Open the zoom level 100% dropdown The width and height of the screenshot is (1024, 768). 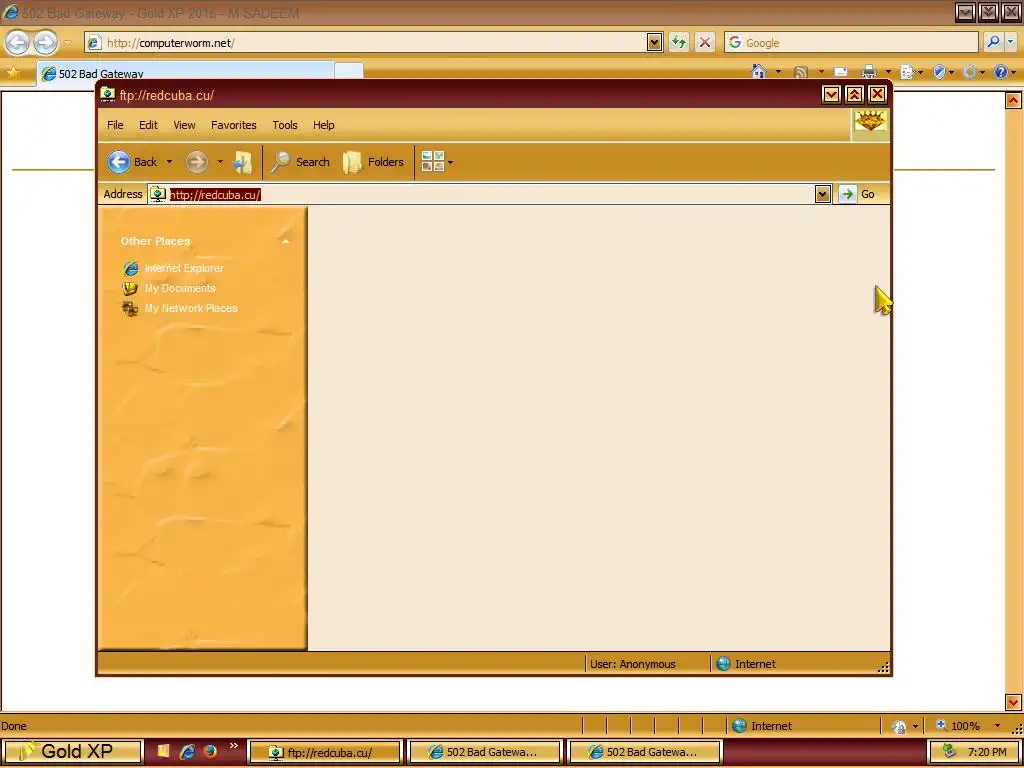tap(997, 726)
